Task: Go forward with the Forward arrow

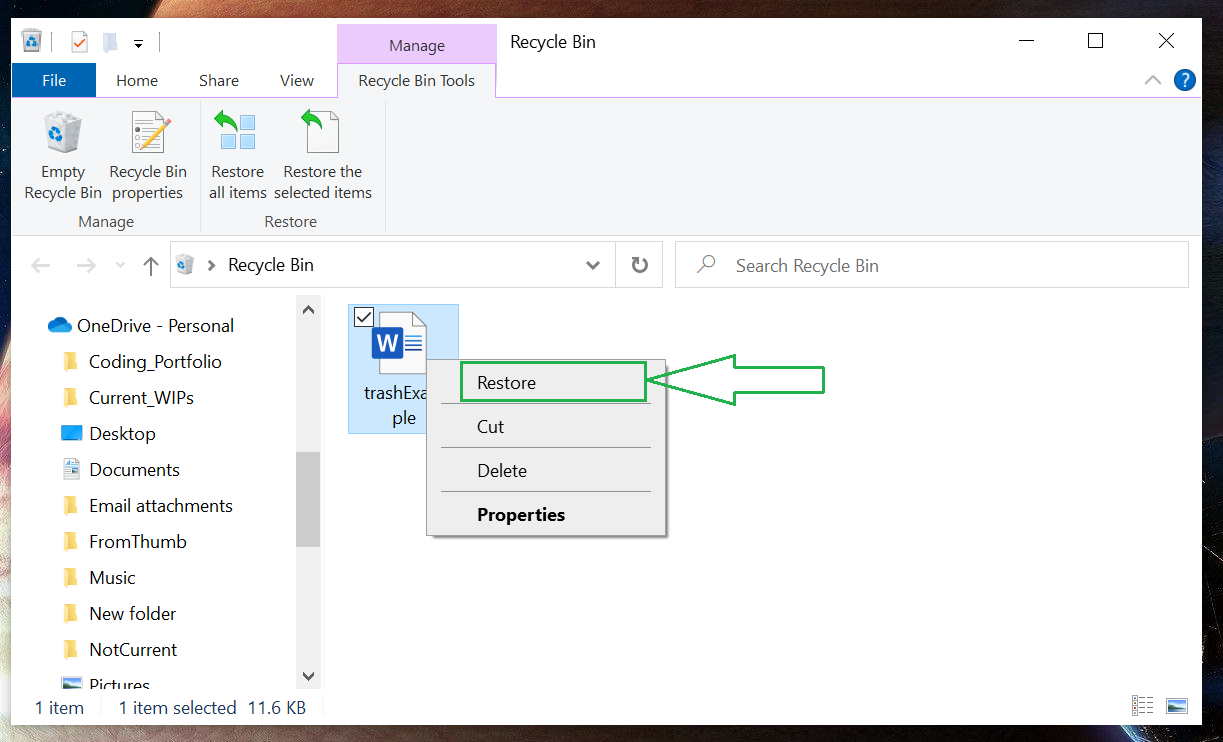Action: click(87, 265)
